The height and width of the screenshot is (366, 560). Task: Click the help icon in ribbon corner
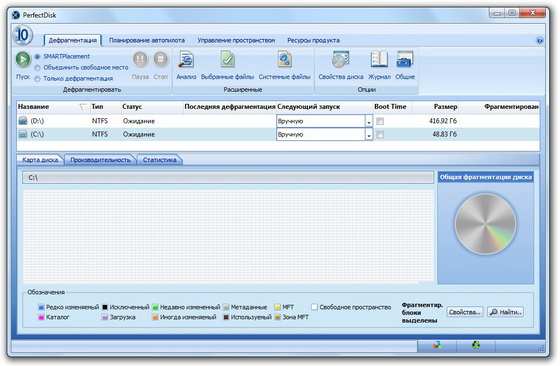(x=540, y=40)
